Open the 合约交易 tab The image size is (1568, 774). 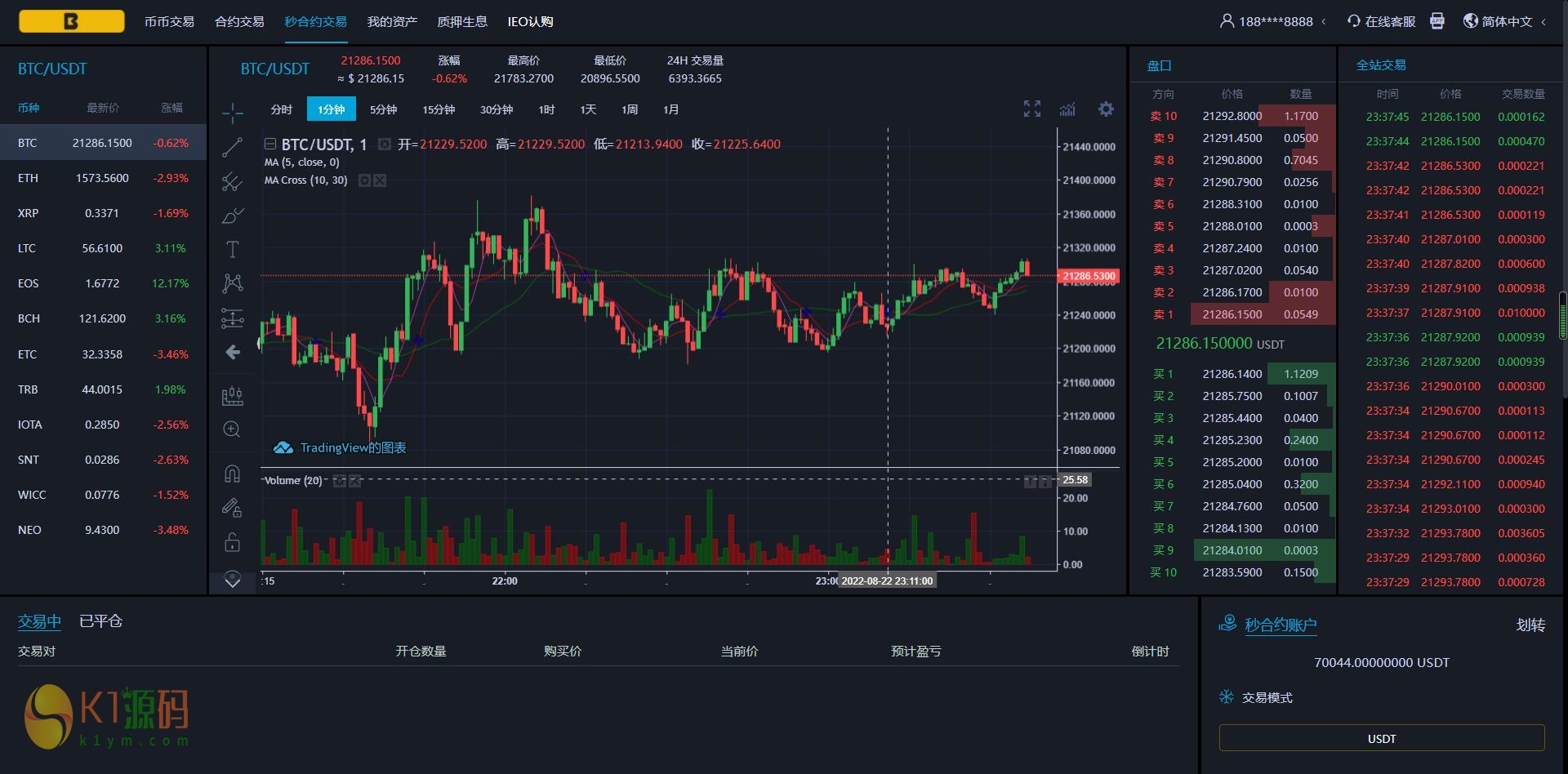pyautogui.click(x=239, y=21)
